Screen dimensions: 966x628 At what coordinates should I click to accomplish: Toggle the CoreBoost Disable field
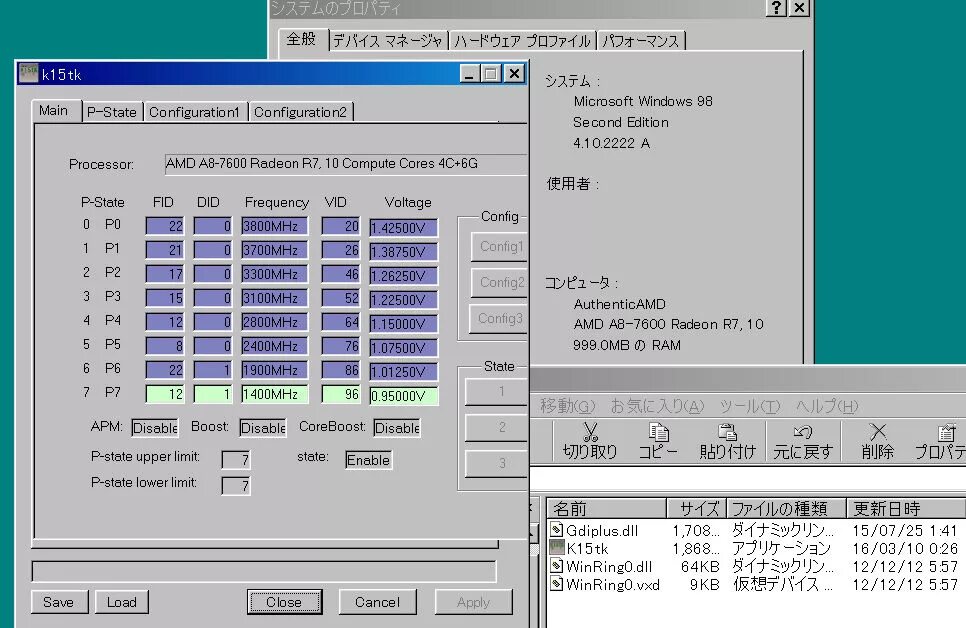coord(397,428)
